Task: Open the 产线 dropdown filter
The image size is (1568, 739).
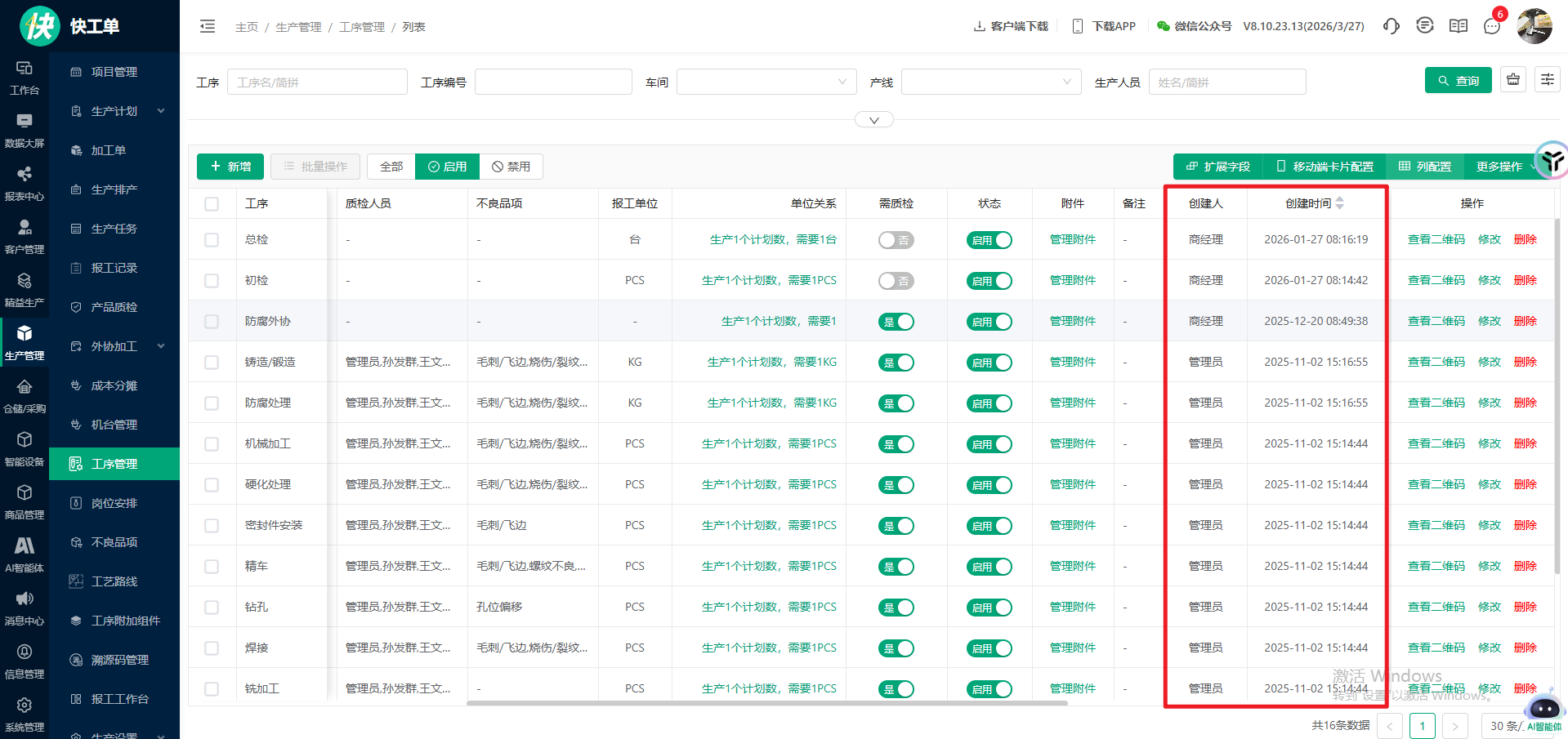Action: coord(990,82)
